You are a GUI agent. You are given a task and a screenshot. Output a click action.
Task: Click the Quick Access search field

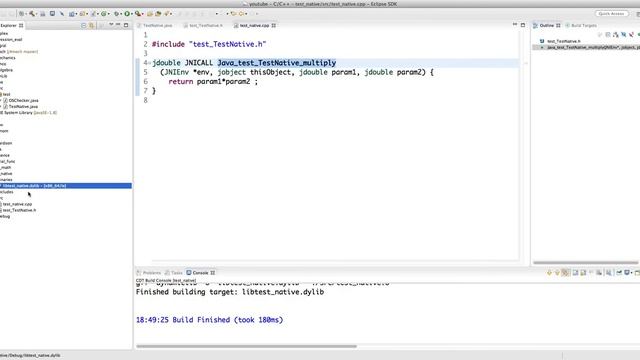coord(611,13)
